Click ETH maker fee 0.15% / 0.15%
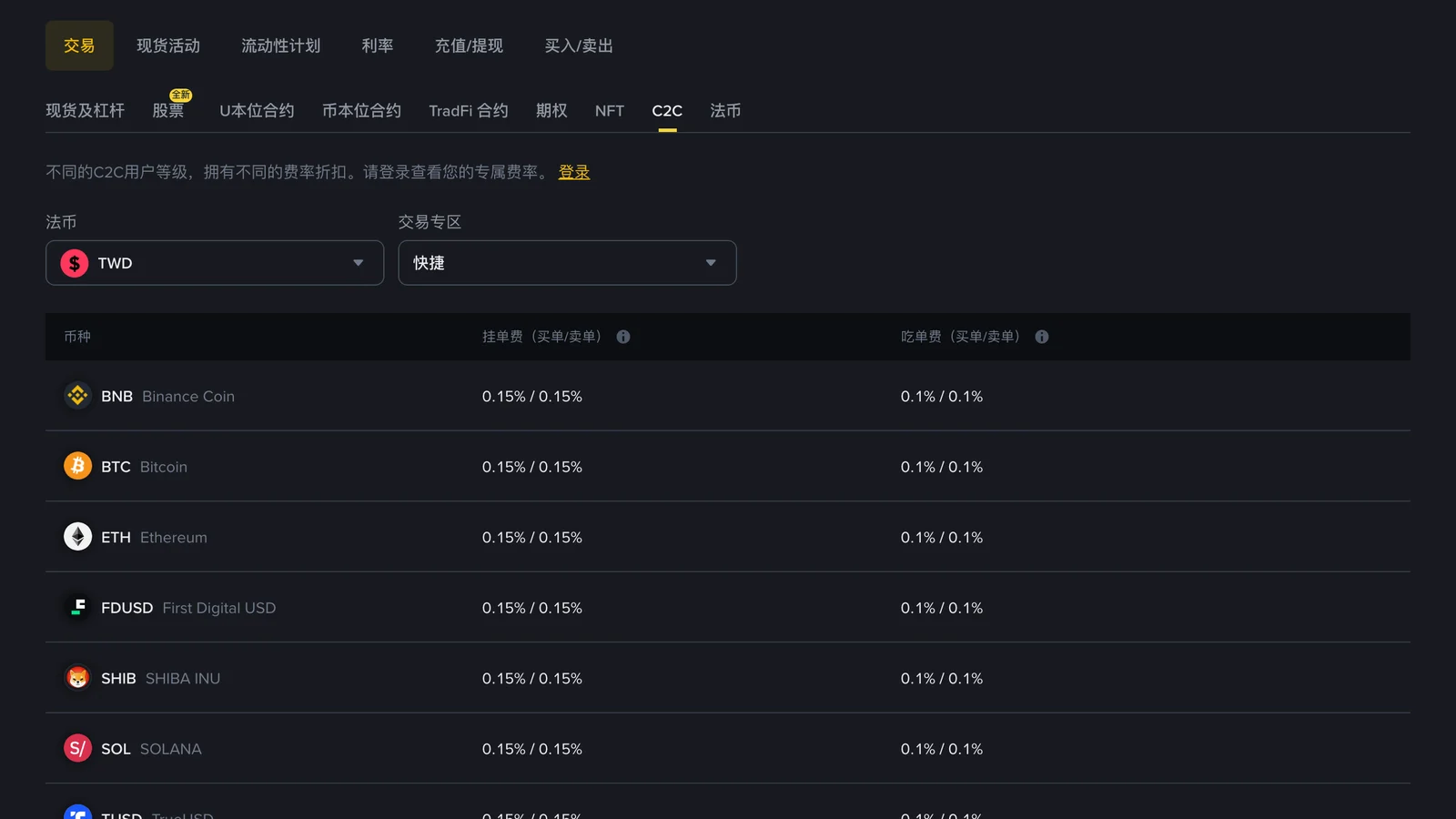This screenshot has height=819, width=1456. coord(532,537)
